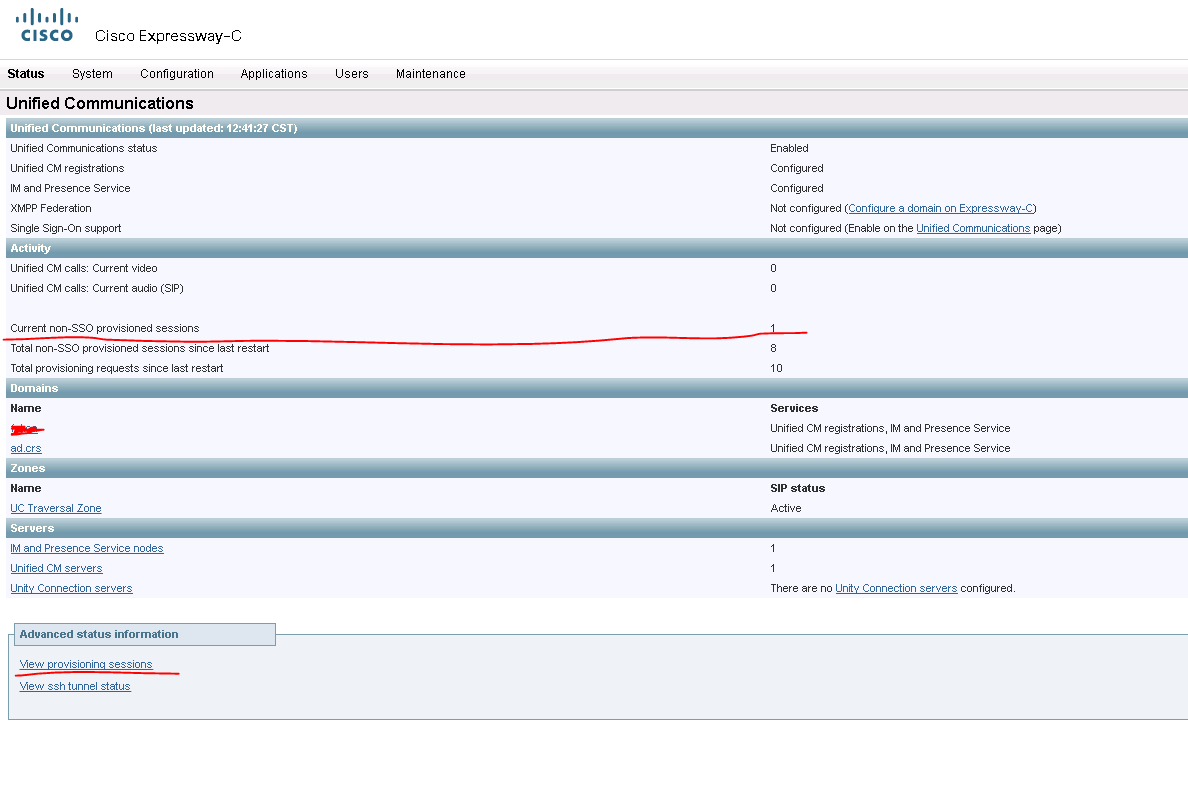Image resolution: width=1188 pixels, height=808 pixels.
Task: Click Unity Connection servers link in 'There are no' message
Action: point(896,588)
